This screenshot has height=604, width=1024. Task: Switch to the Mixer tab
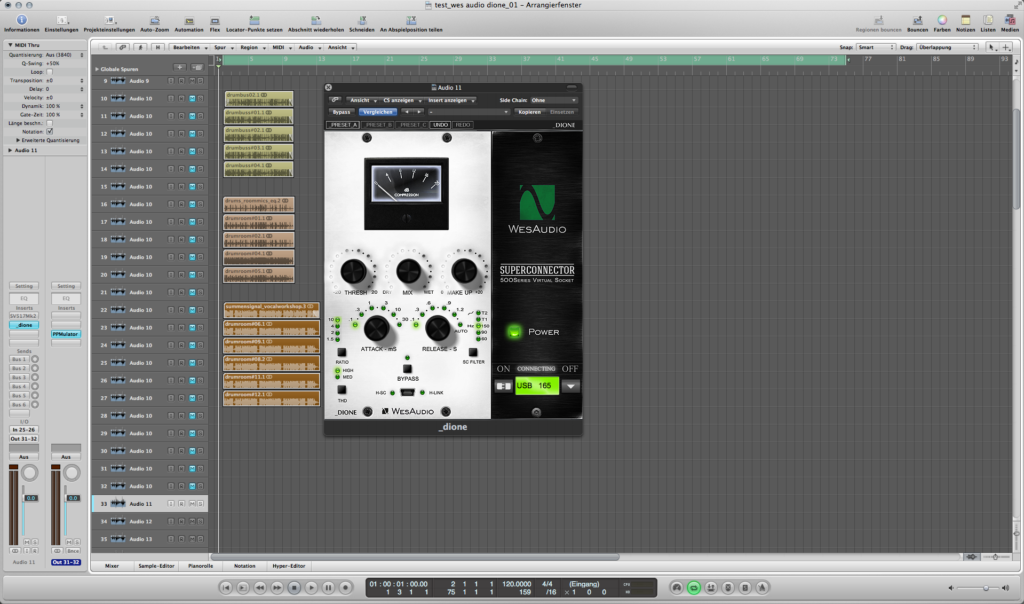(x=112, y=566)
